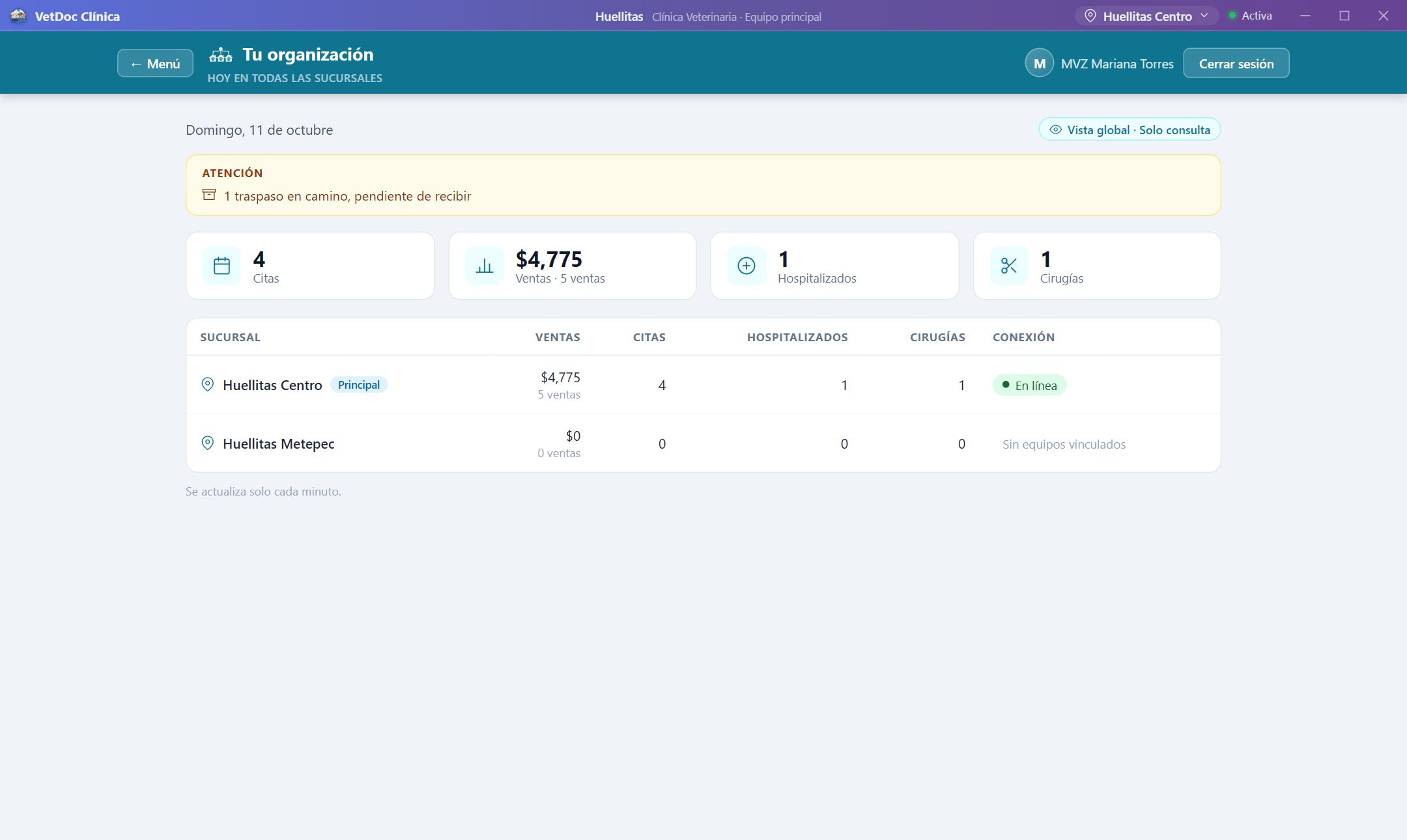Click the 5 ventas count in Huellitas Centro row
The height and width of the screenshot is (840, 1407).
tap(559, 395)
